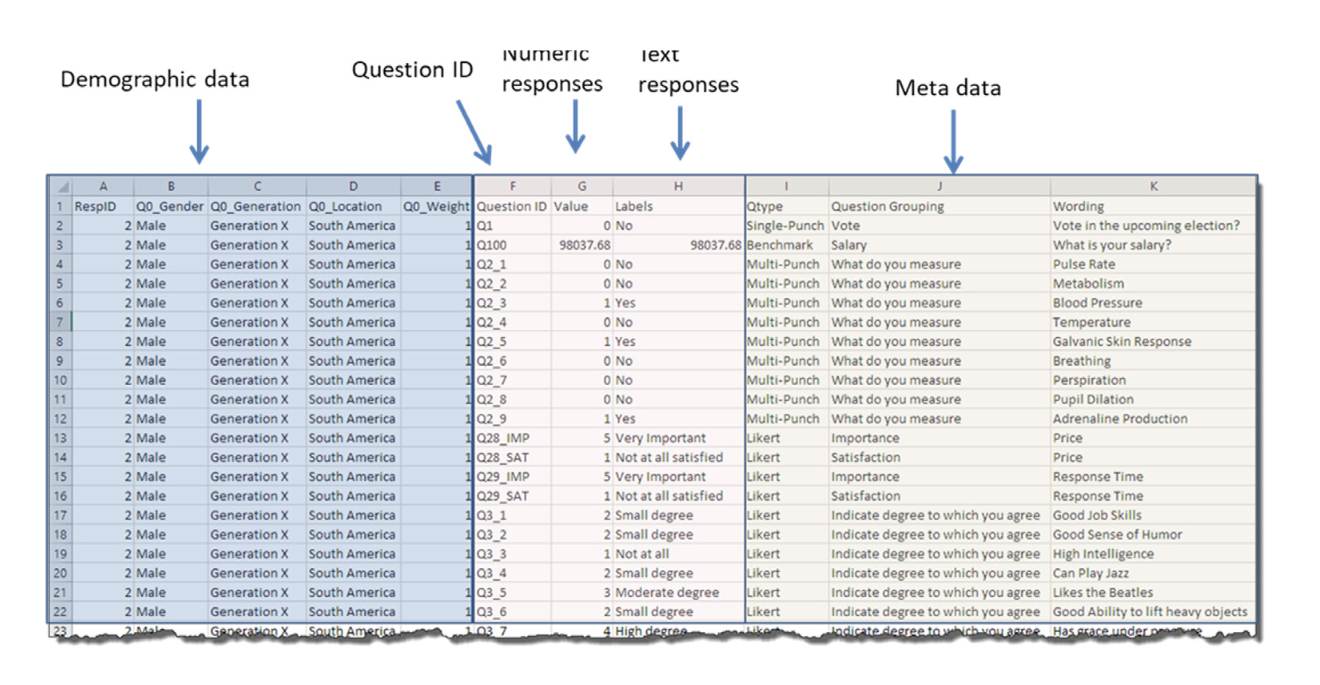The height and width of the screenshot is (685, 1320).
Task: Click the Metabolism wording cell
Action: tap(1153, 283)
